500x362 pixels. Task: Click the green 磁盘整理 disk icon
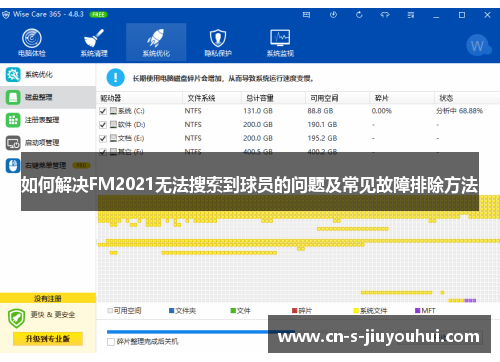tap(13, 97)
